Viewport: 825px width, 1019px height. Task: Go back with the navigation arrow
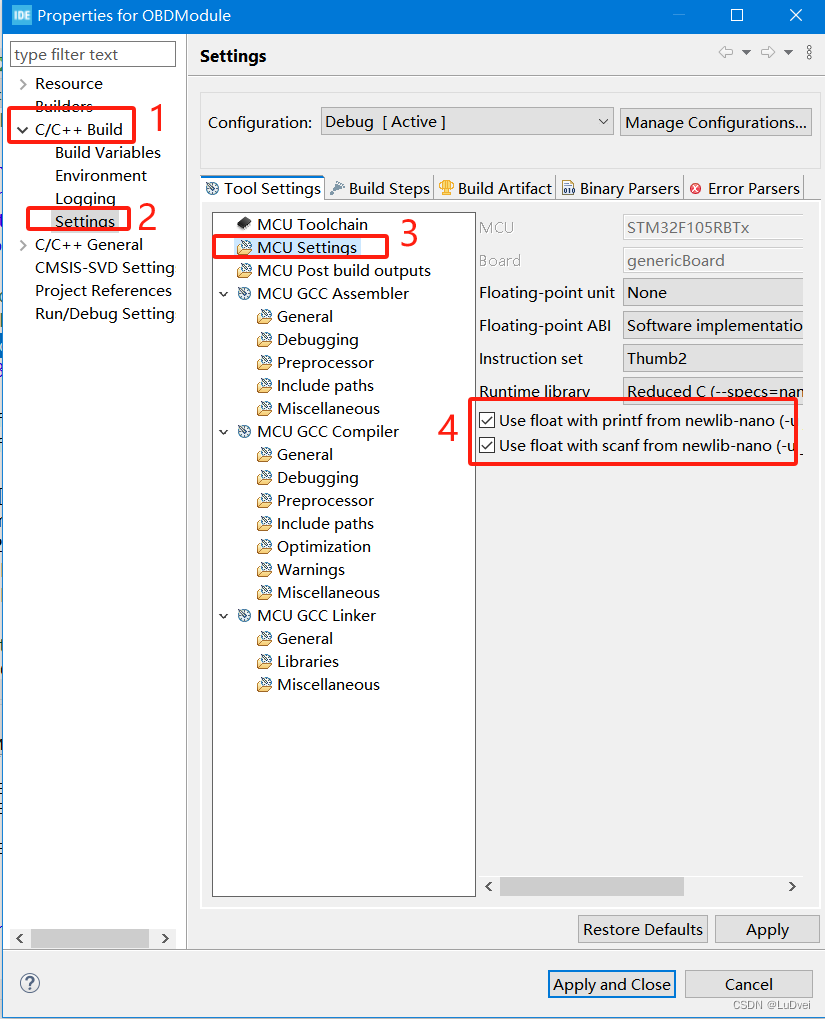tap(726, 52)
